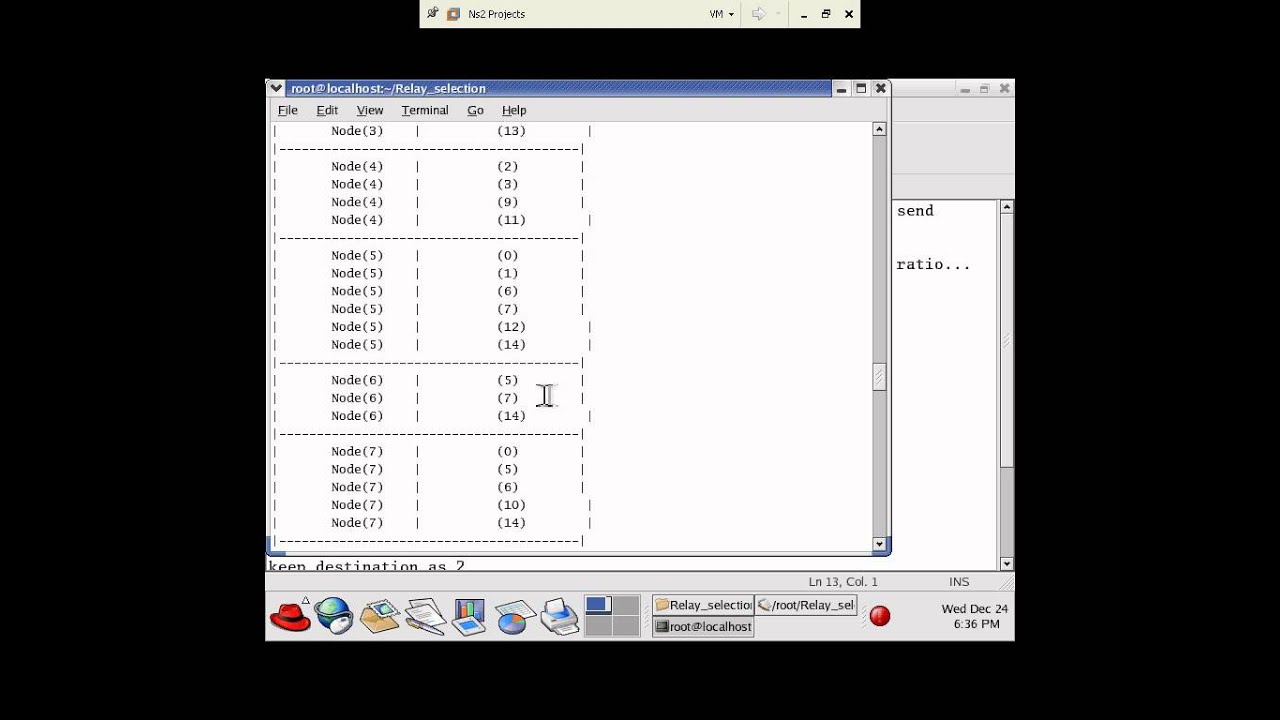
Task: Minimize the Relay_selection terminal window
Action: tap(842, 89)
